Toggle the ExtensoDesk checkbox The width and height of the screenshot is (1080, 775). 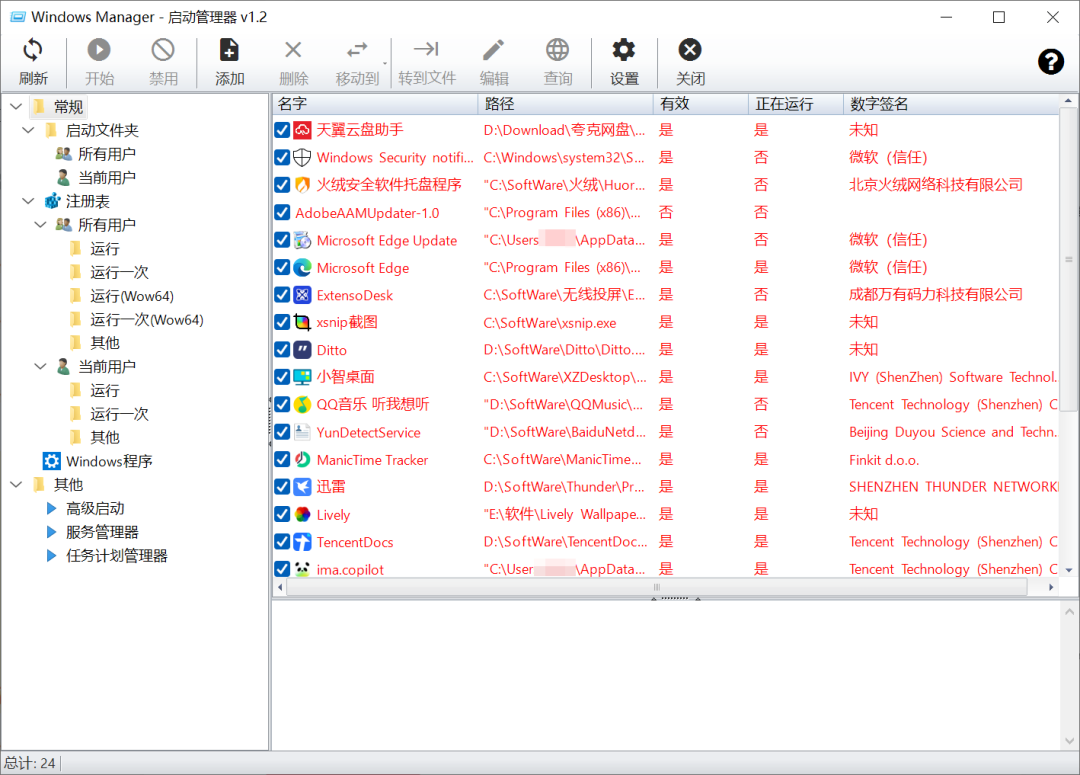click(x=282, y=295)
